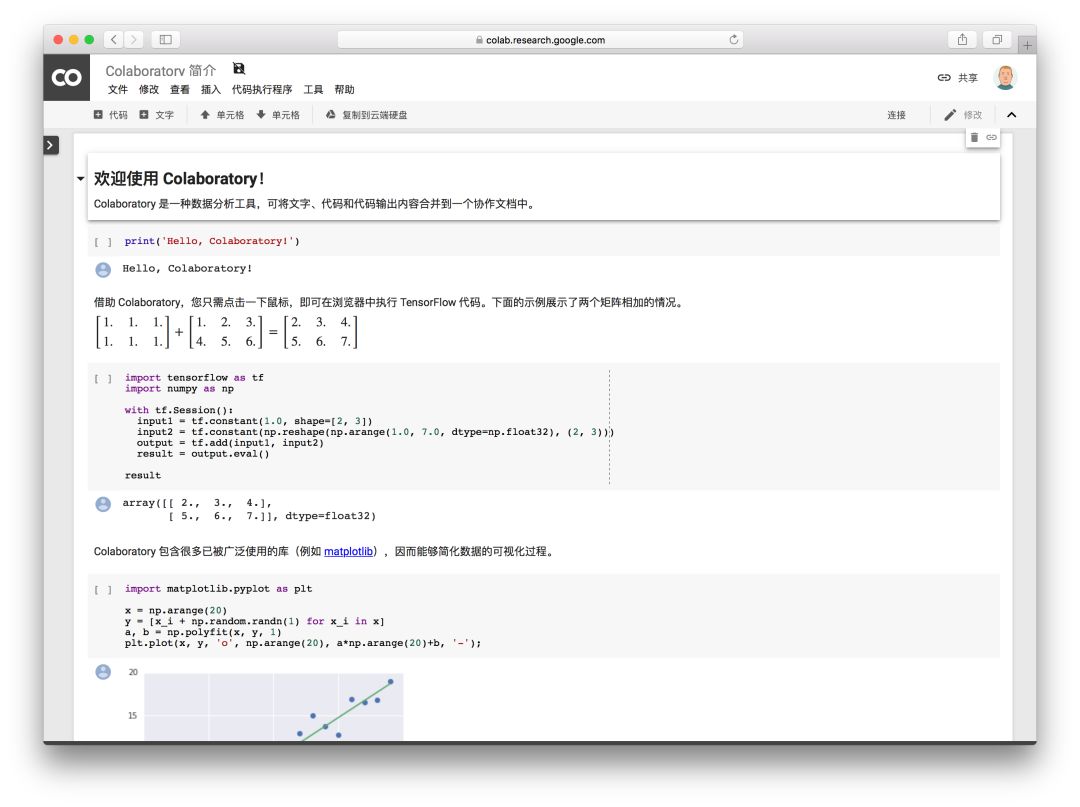This screenshot has height=807, width=1080.
Task: Run the print Hello Colaboratory cell
Action: 103,242
